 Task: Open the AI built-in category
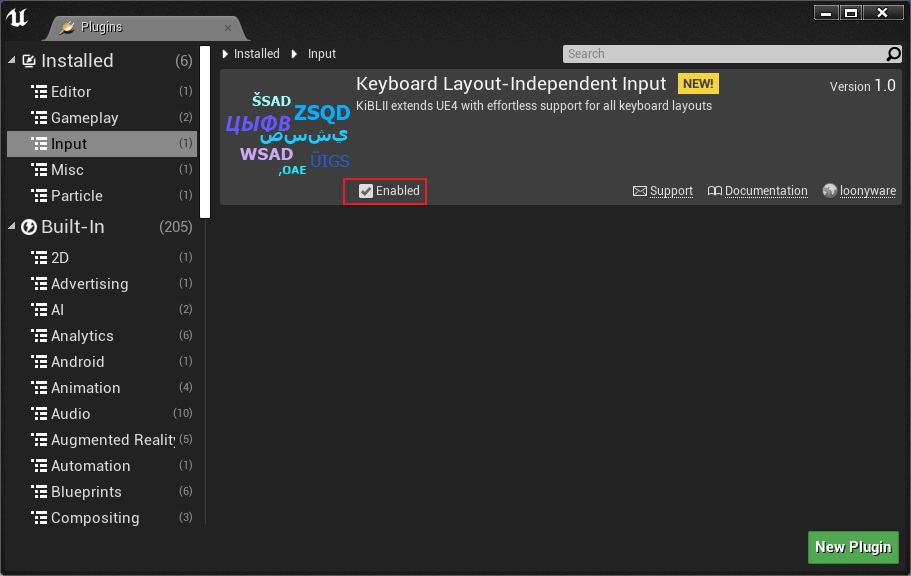[102, 310]
